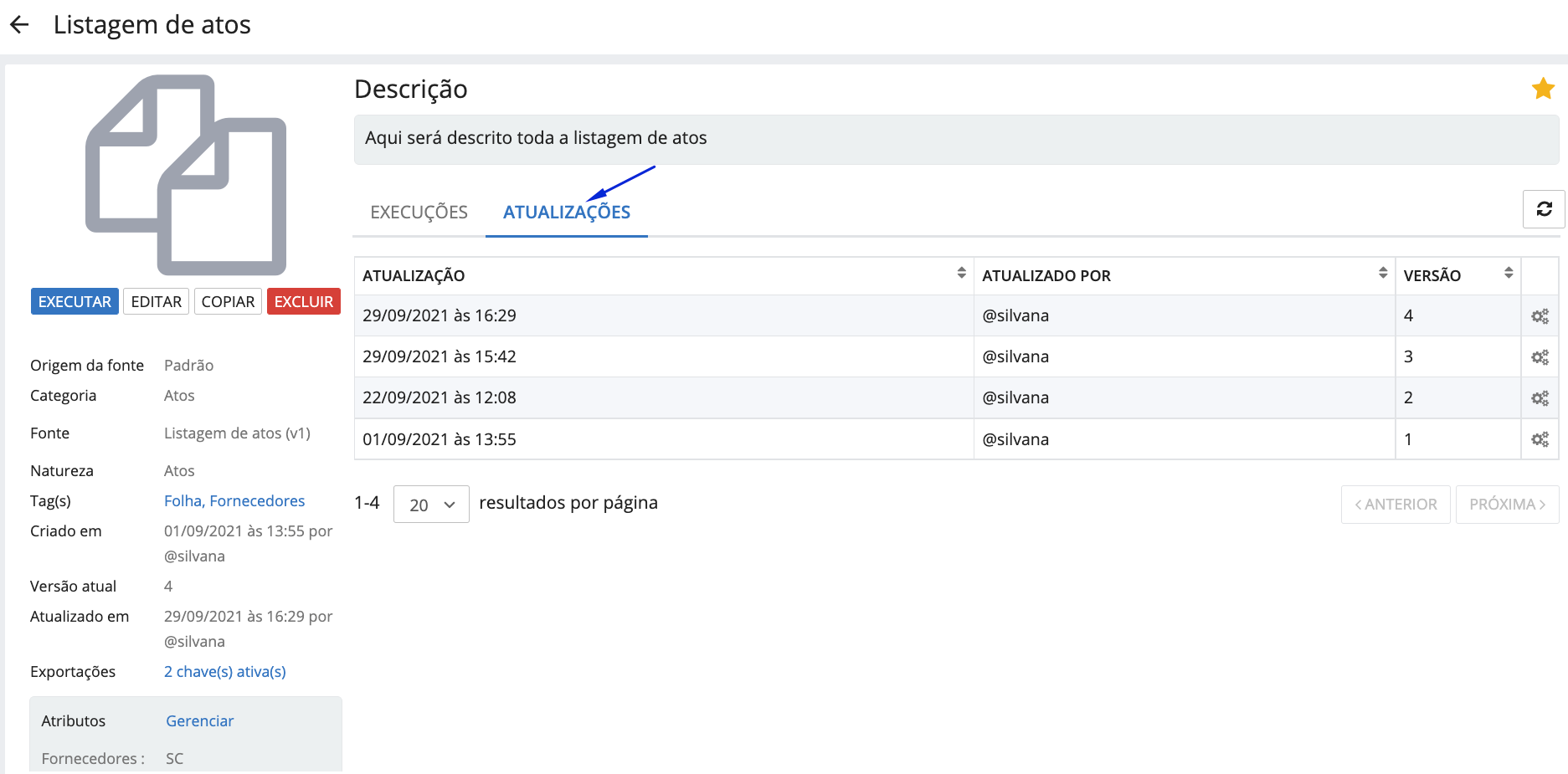
Task: Select the 01/09/2021 às 13:55 update cell
Action: click(x=664, y=439)
